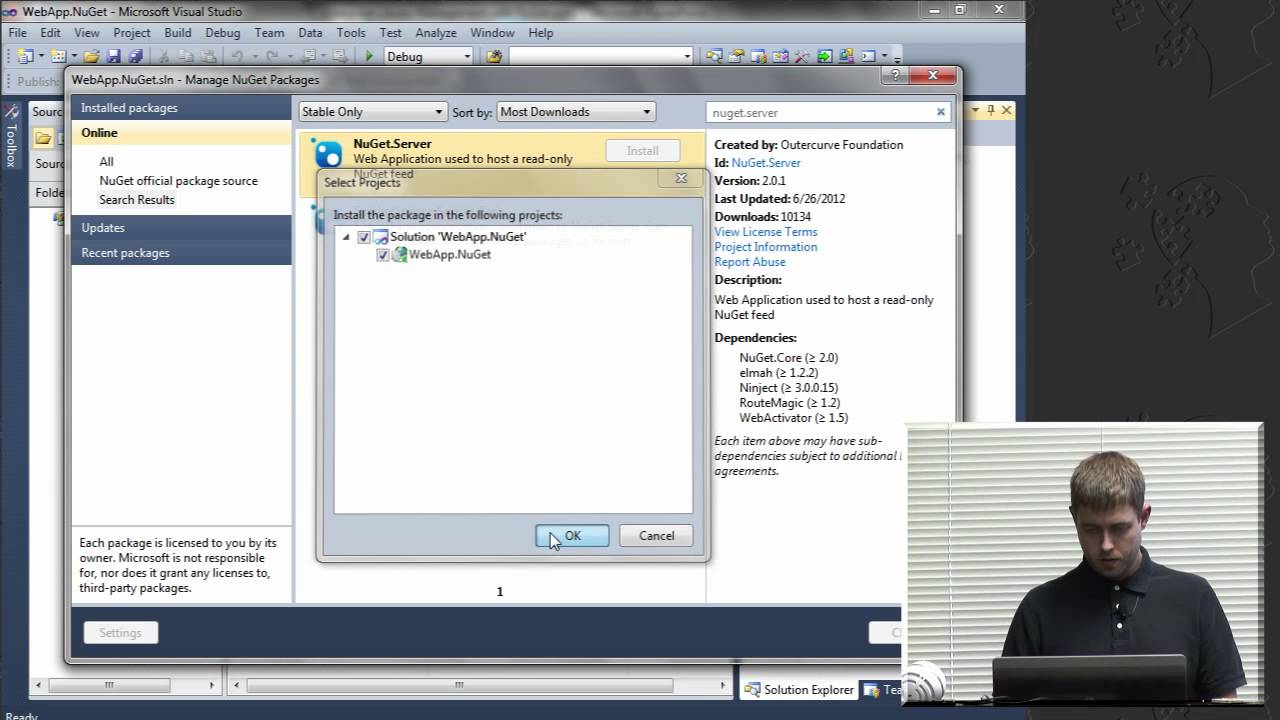Click the Find in Files icon
Screen dimensions: 1280x720
(x=494, y=56)
